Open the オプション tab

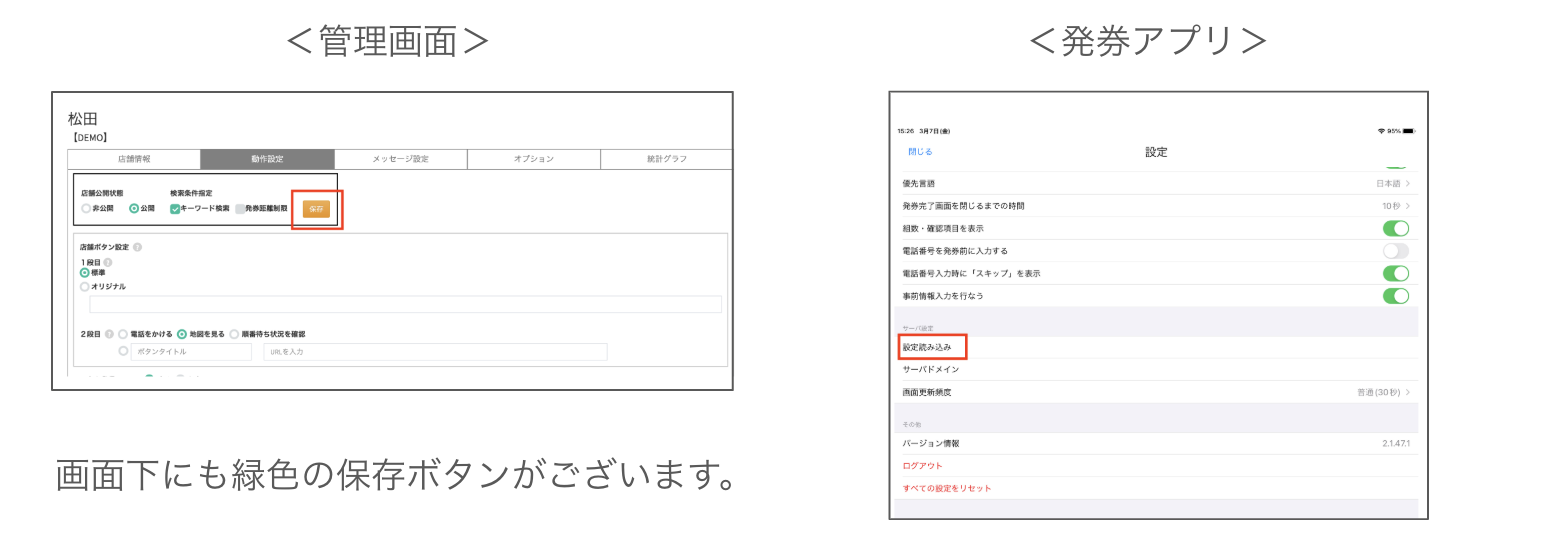point(533,159)
